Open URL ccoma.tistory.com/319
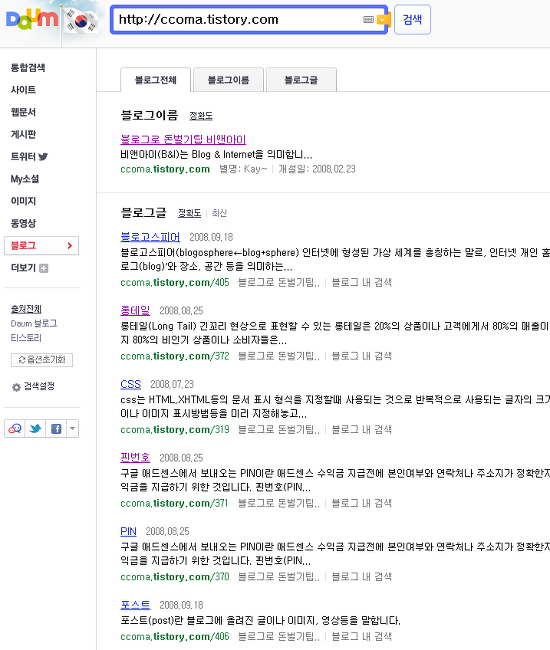 (x=174, y=429)
